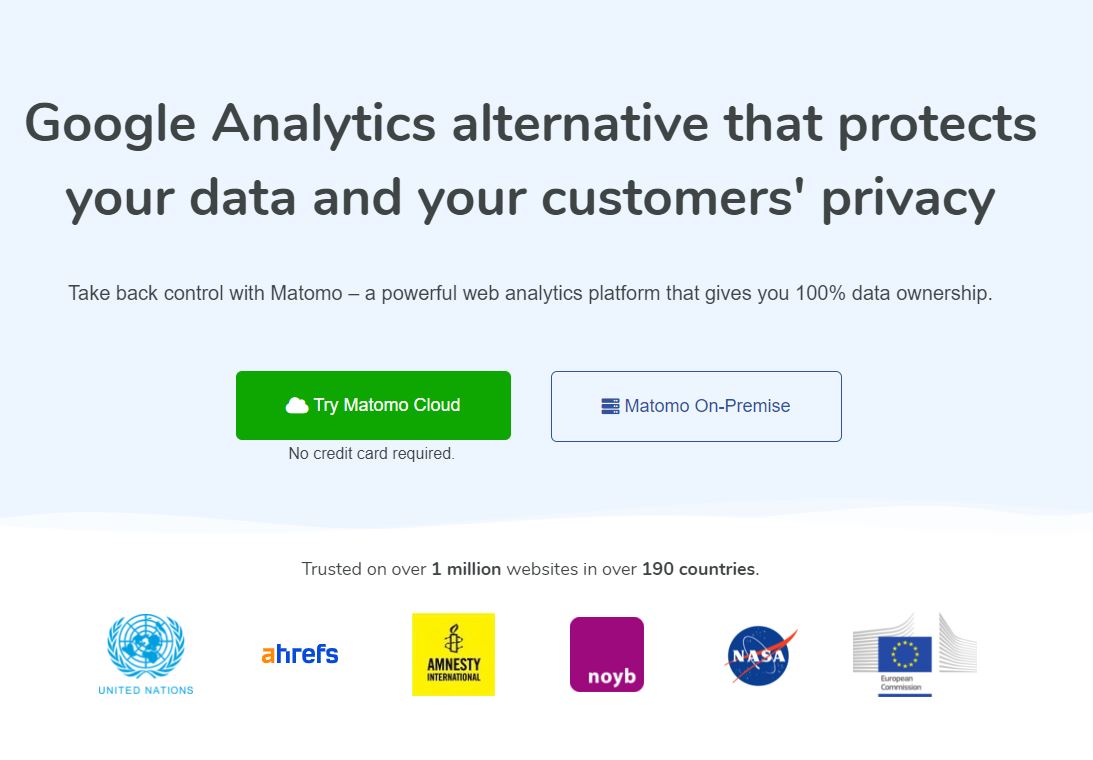
Task: Click the European Commission caption text
Action: [x=901, y=683]
